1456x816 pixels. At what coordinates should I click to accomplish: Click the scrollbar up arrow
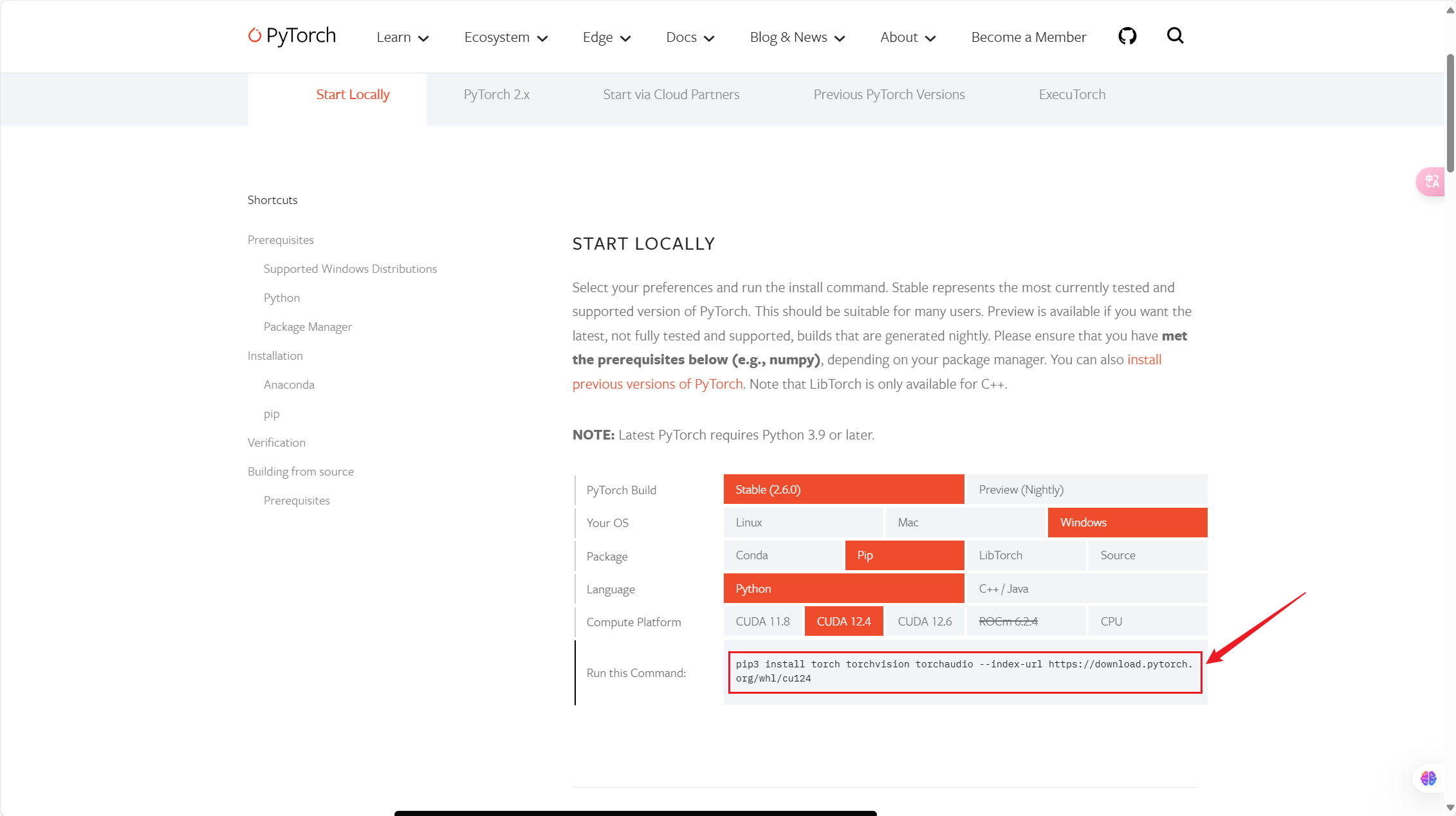tap(1450, 10)
